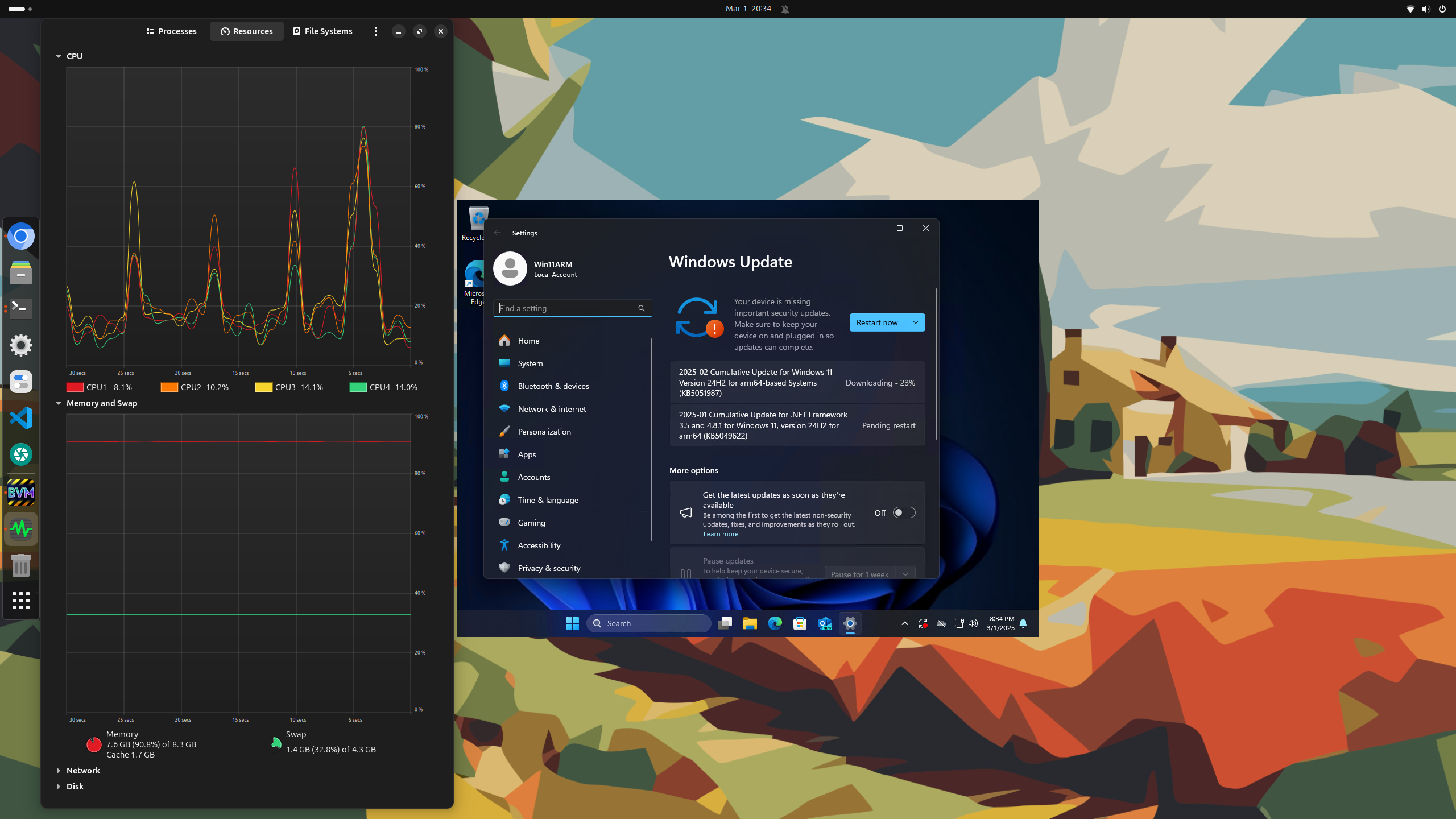Open Settings gear from the dock
Screen dimensions: 1456x819
point(21,345)
